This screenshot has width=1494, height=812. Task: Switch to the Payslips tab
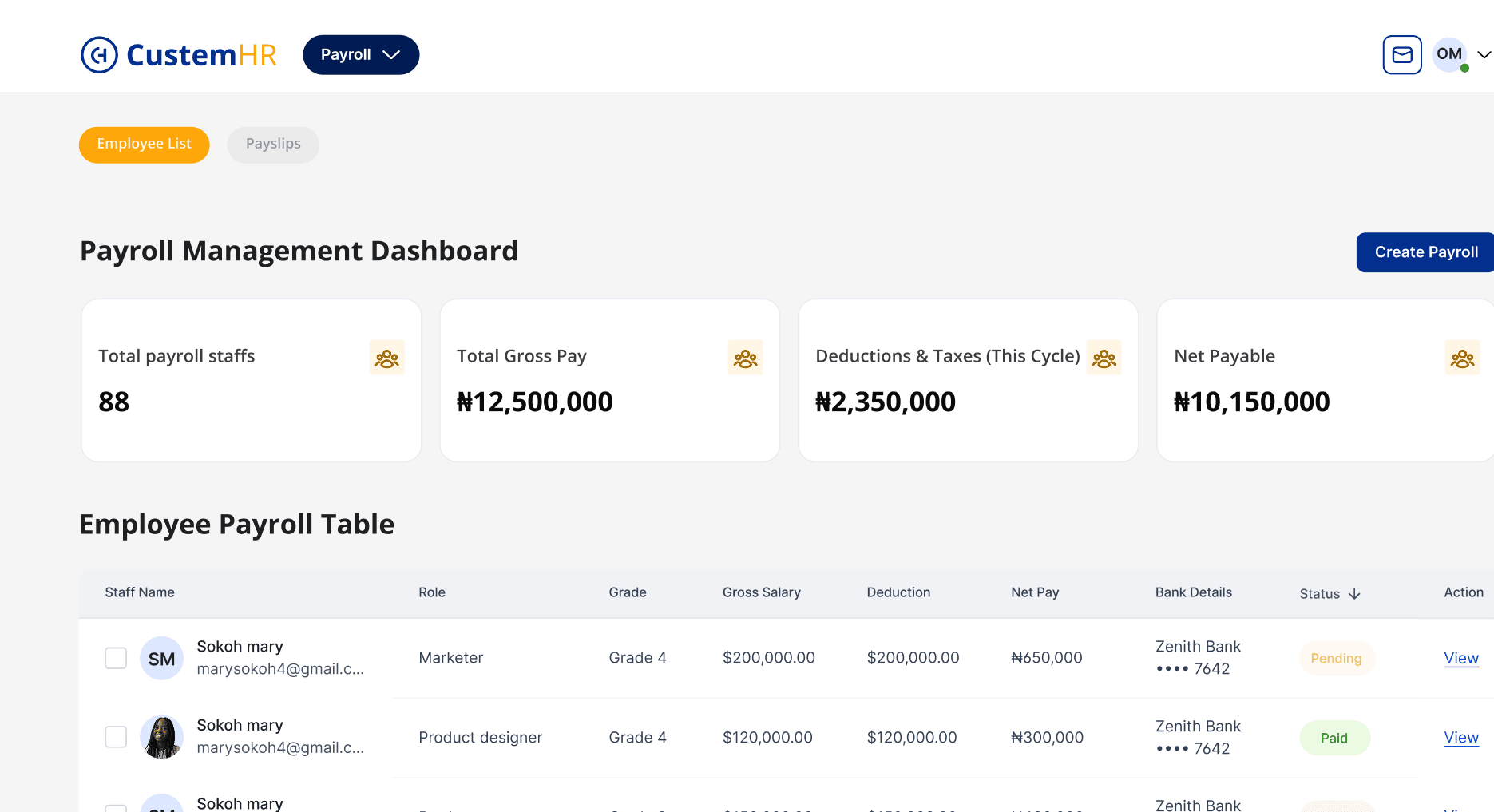coord(273,145)
